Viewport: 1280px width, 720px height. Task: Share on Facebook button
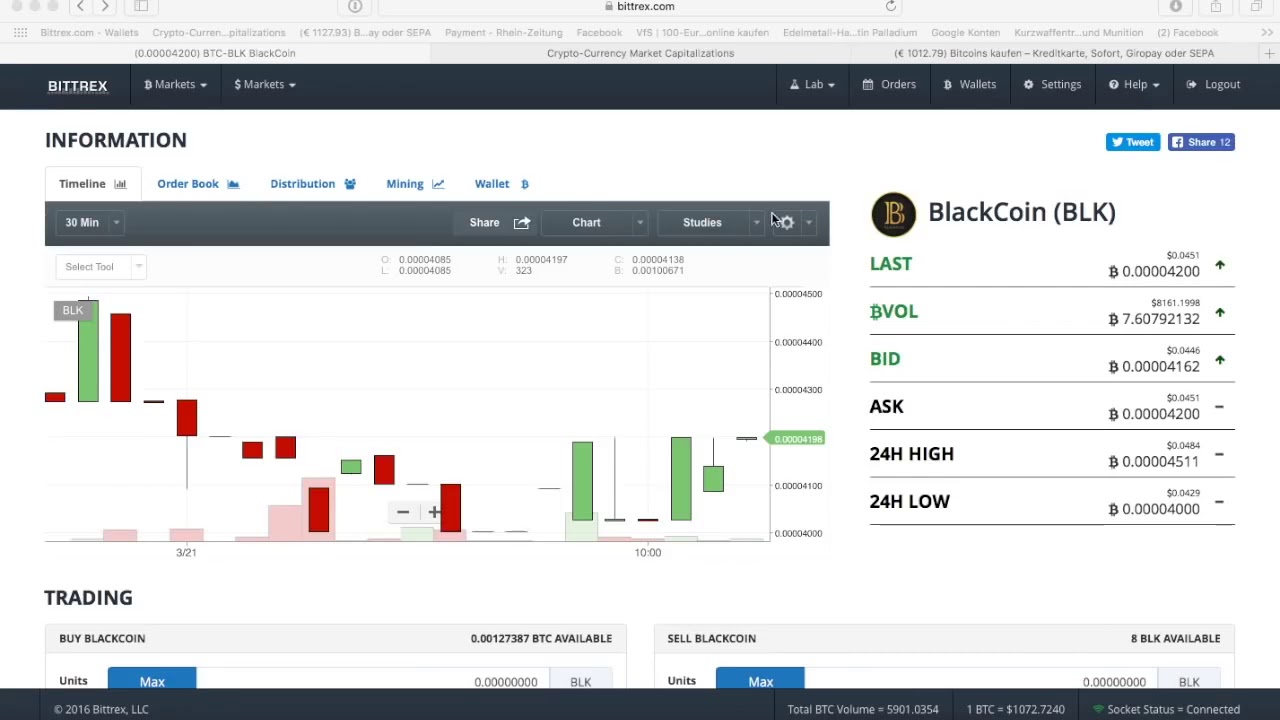click(1201, 142)
